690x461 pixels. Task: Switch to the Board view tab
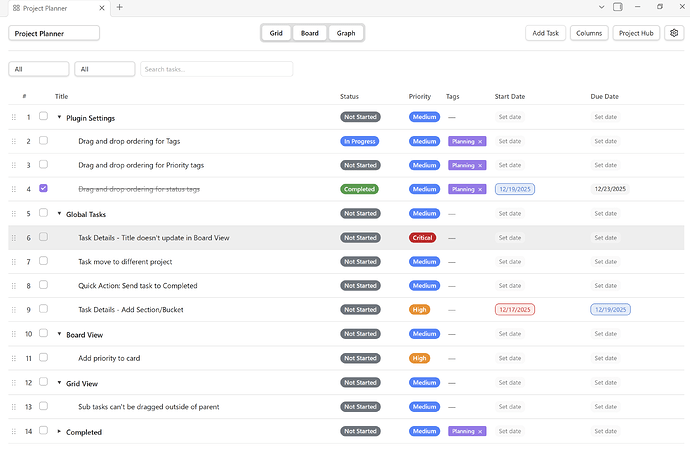[x=310, y=33]
